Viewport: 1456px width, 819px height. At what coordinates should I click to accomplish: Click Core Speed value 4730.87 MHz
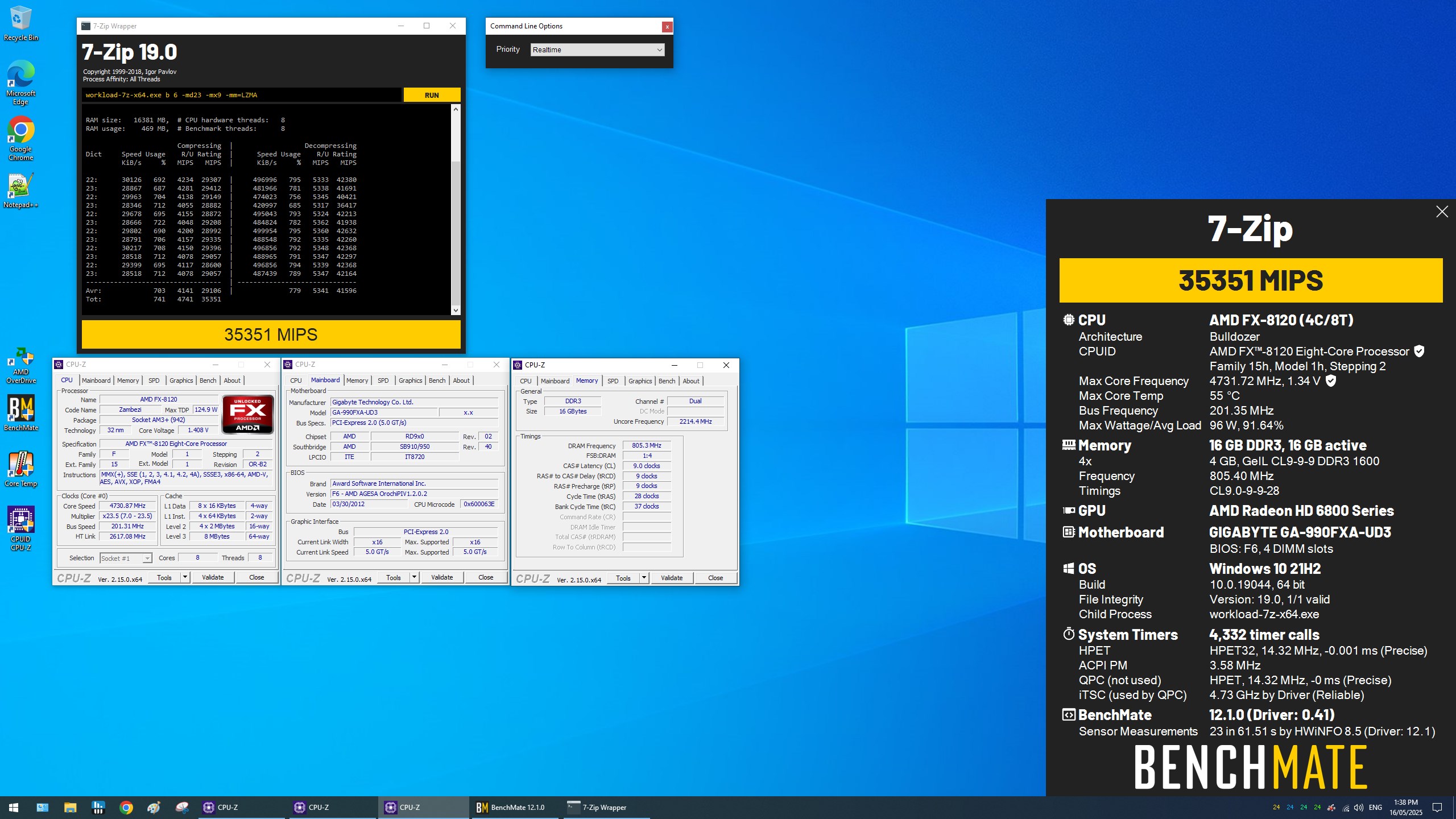tap(127, 506)
